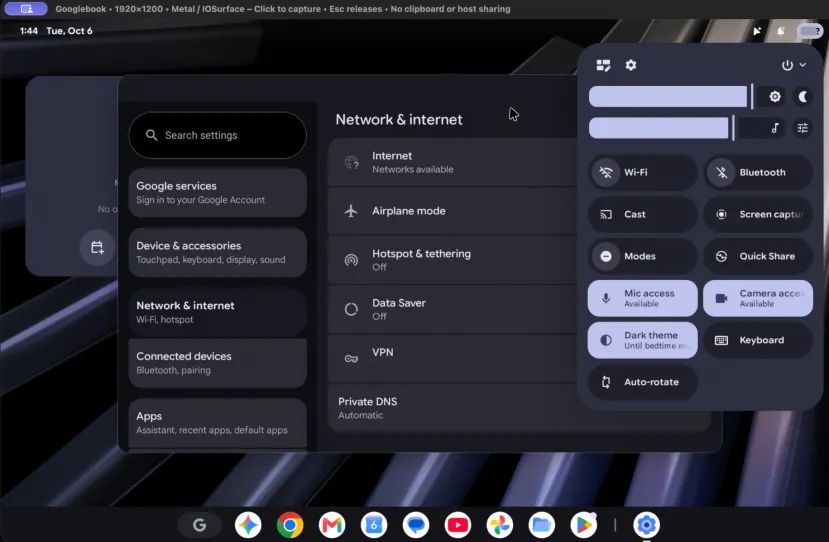Image resolution: width=829 pixels, height=542 pixels.
Task: Click the sparkle icon in top bar
Action: pyautogui.click(x=757, y=31)
